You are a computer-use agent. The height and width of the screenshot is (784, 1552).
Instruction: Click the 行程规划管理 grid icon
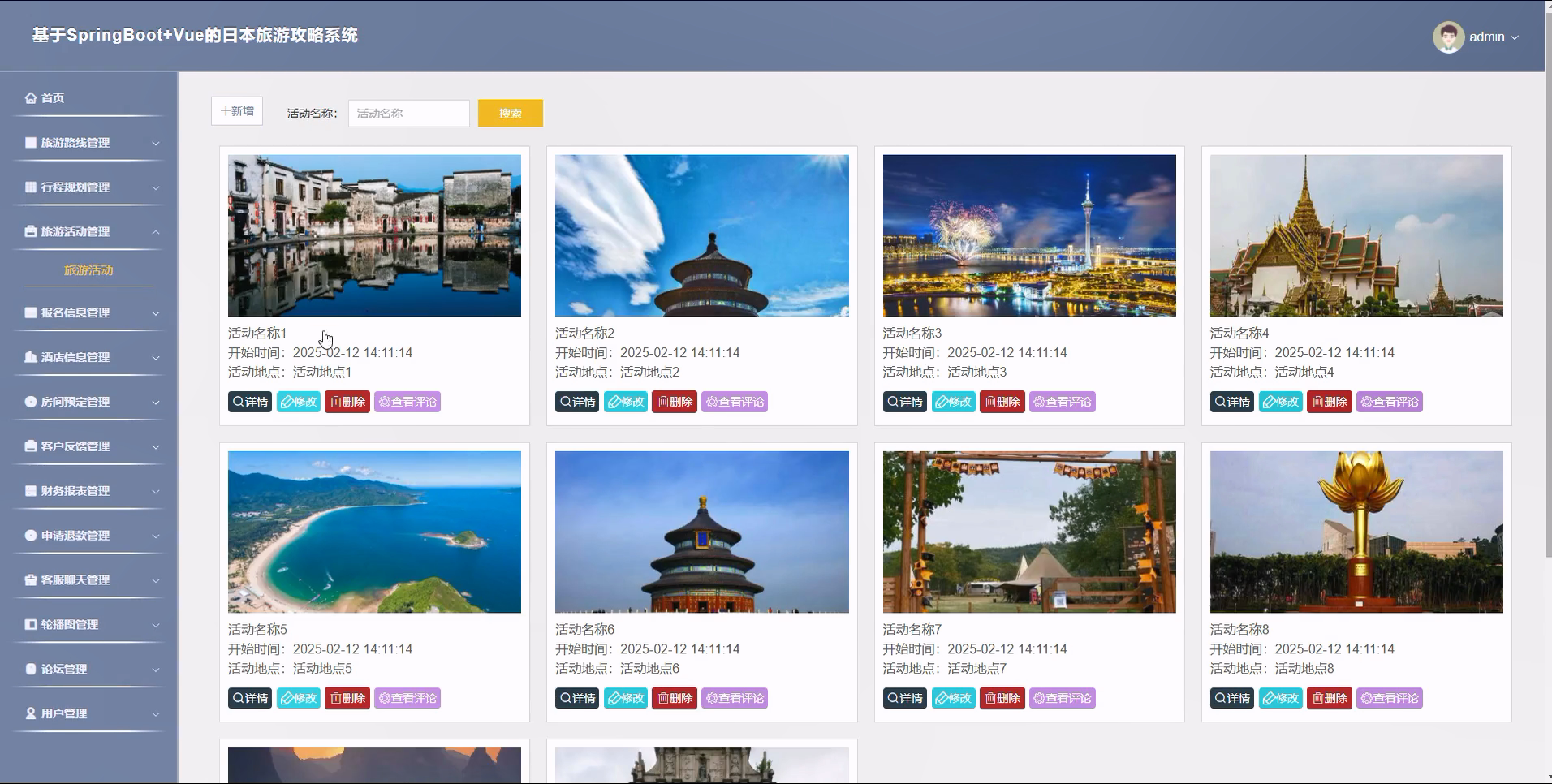pos(31,187)
